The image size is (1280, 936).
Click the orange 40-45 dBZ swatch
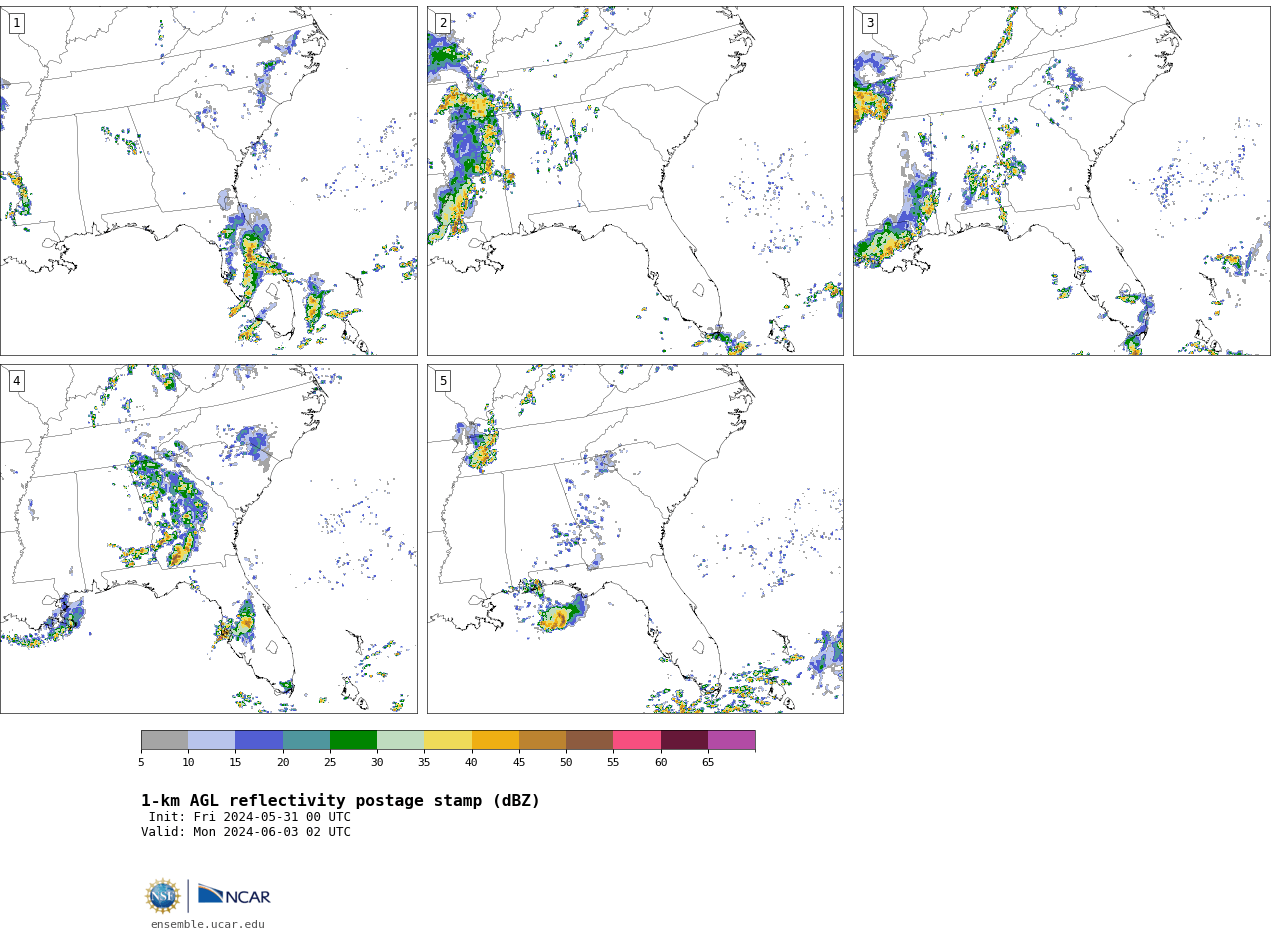pos(495,740)
